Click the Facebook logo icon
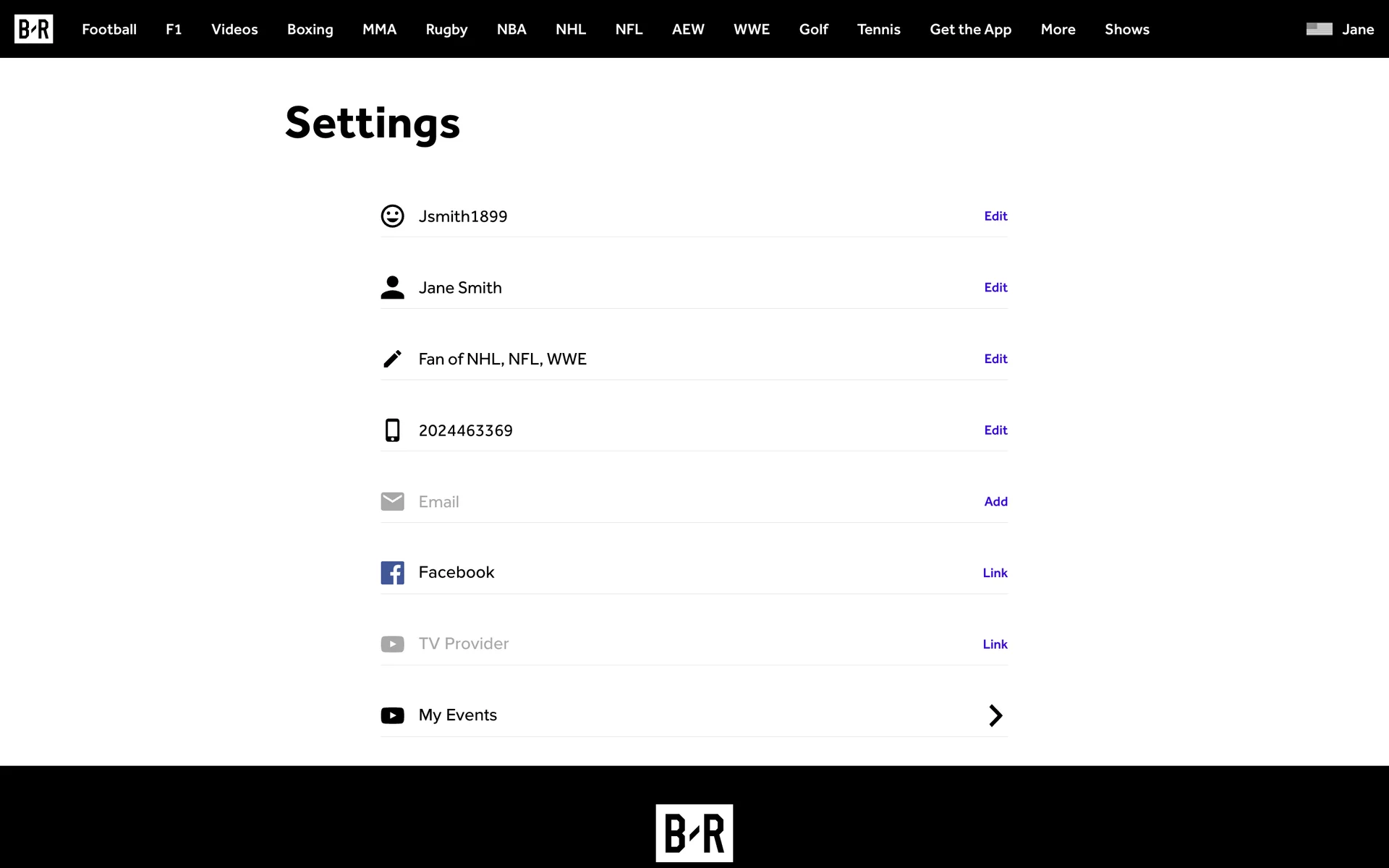1389x868 pixels. click(392, 573)
